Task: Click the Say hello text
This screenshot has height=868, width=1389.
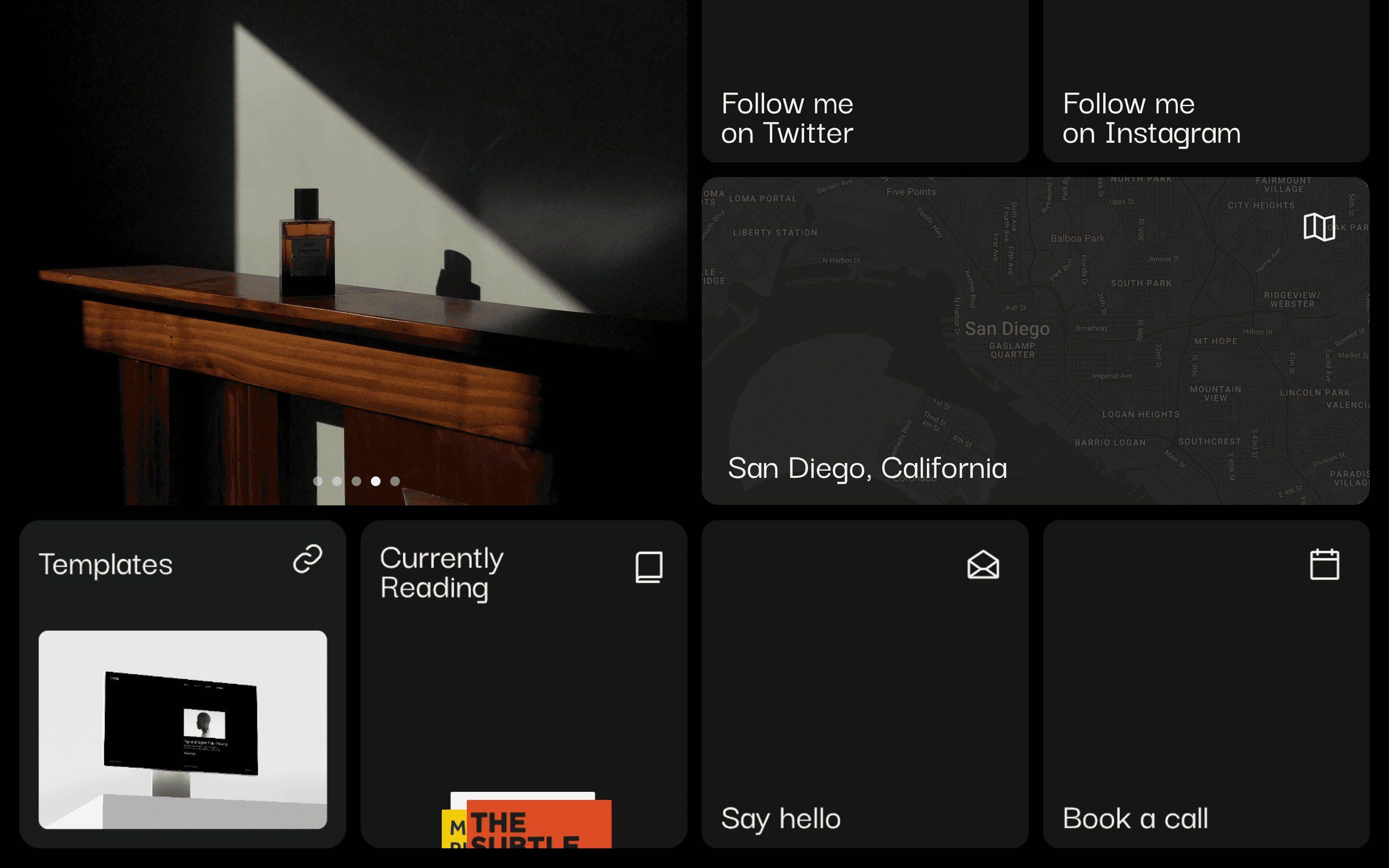Action: [781, 818]
